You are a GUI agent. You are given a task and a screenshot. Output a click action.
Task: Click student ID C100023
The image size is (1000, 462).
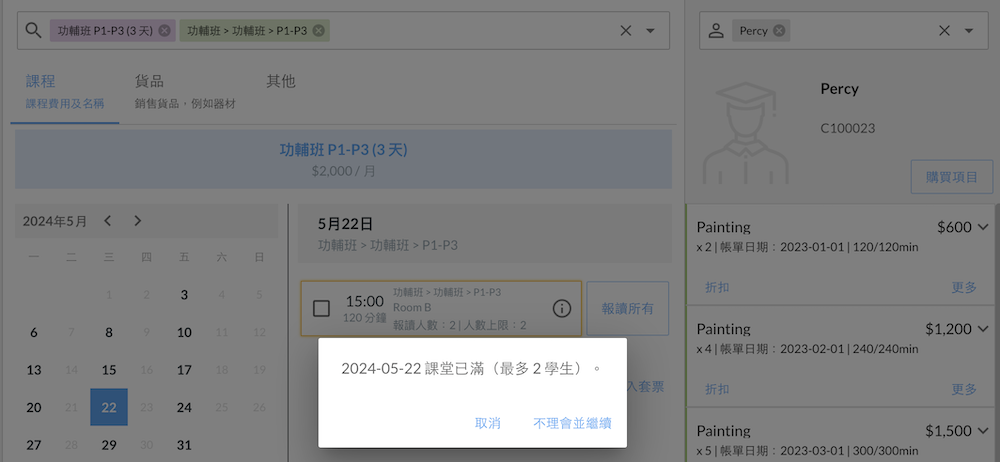[x=848, y=128]
